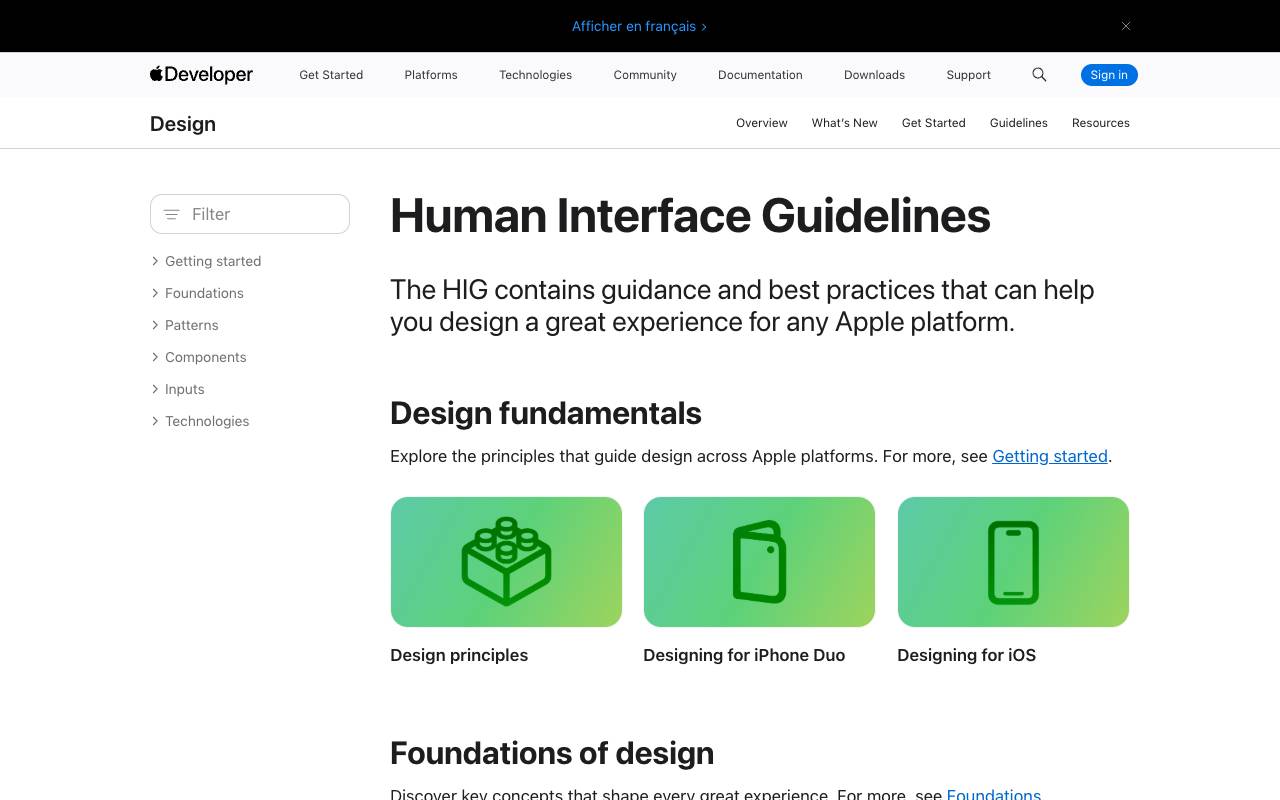Open the Community menu

tap(645, 75)
